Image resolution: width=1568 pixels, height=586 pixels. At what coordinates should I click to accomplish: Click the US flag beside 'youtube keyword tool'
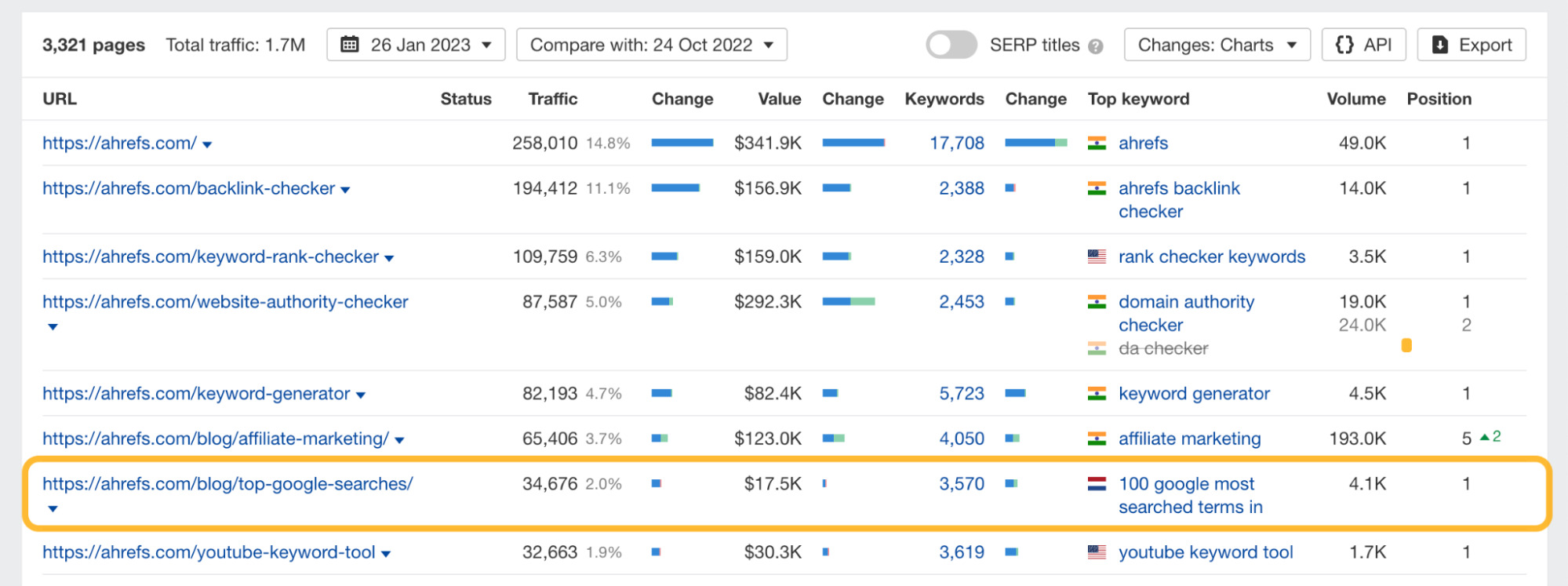1097,552
